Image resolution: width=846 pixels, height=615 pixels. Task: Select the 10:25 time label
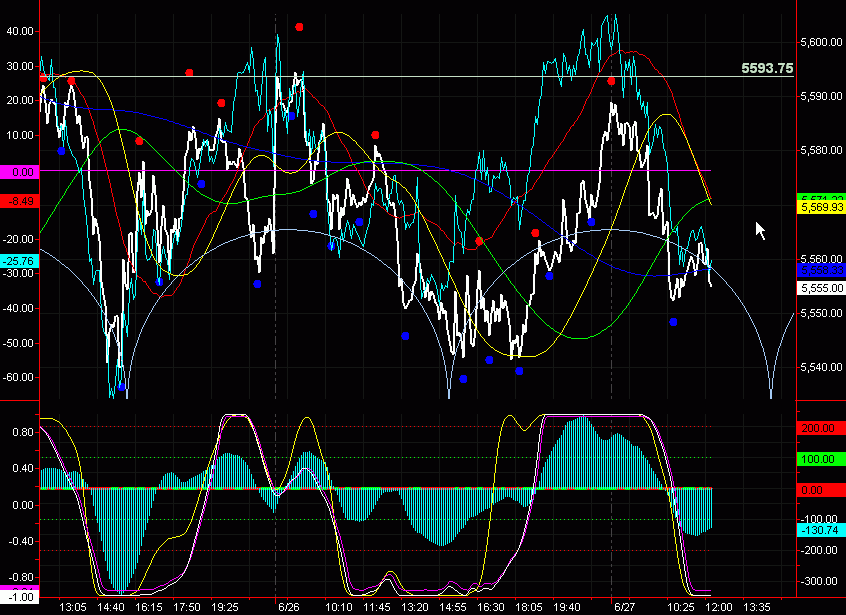(x=681, y=607)
